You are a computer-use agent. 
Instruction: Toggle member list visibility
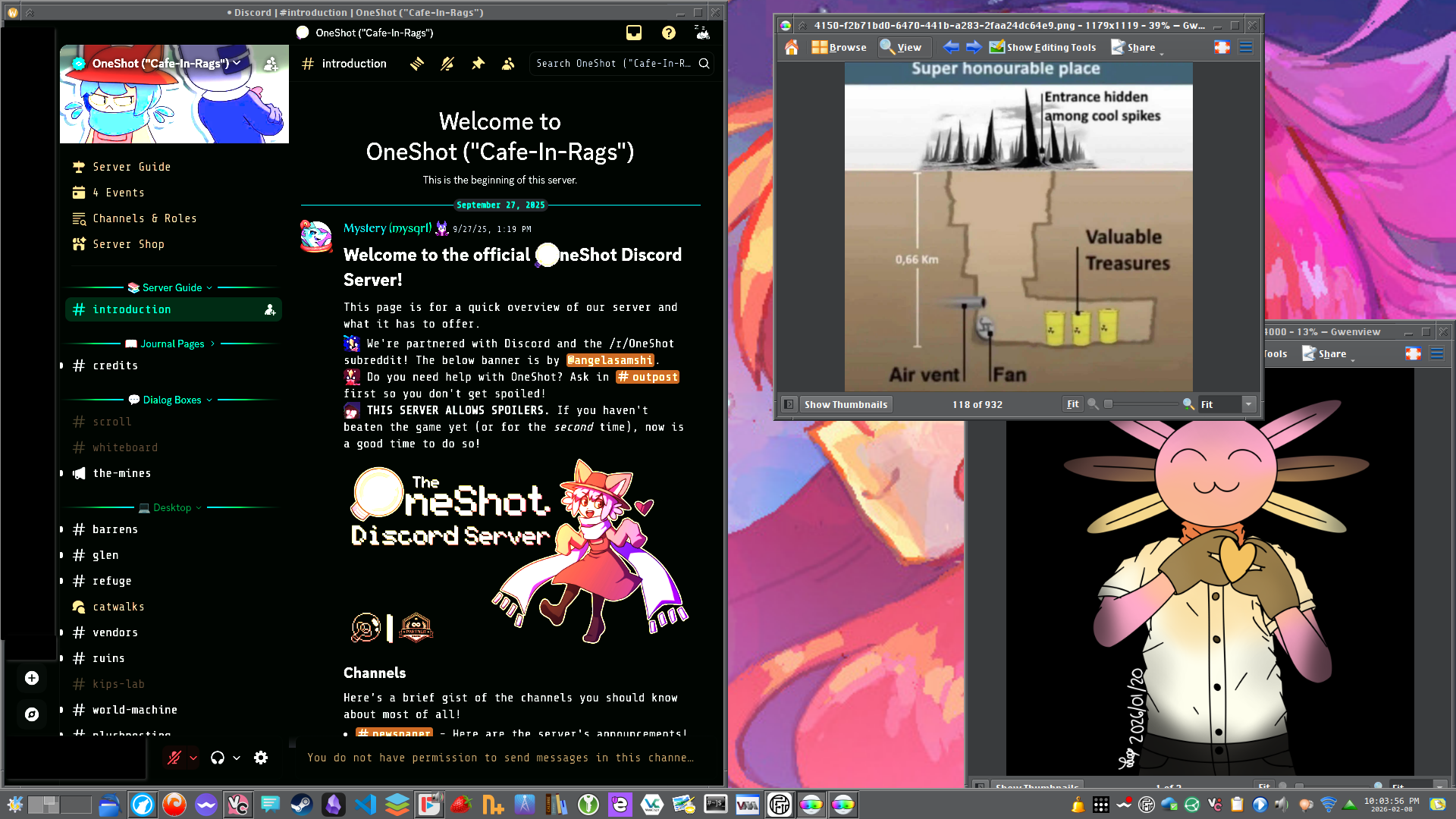pyautogui.click(x=508, y=64)
